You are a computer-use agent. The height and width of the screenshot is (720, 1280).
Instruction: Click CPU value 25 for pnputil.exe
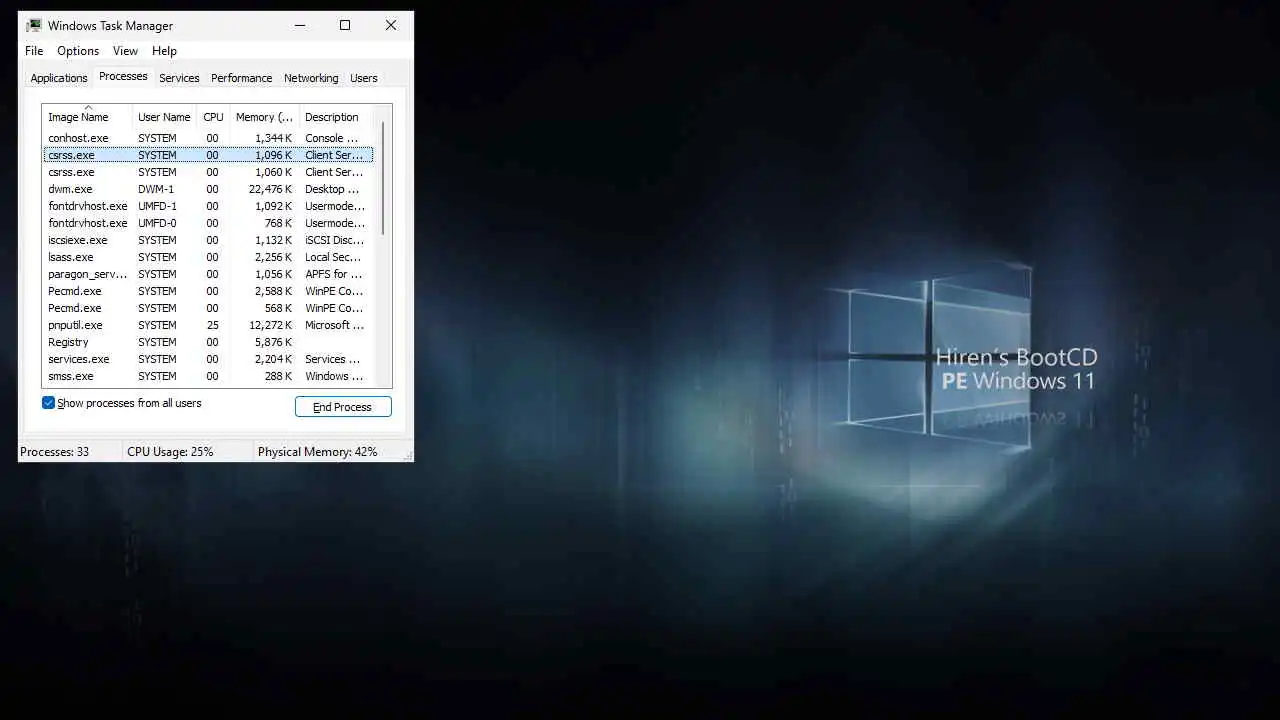(x=212, y=325)
